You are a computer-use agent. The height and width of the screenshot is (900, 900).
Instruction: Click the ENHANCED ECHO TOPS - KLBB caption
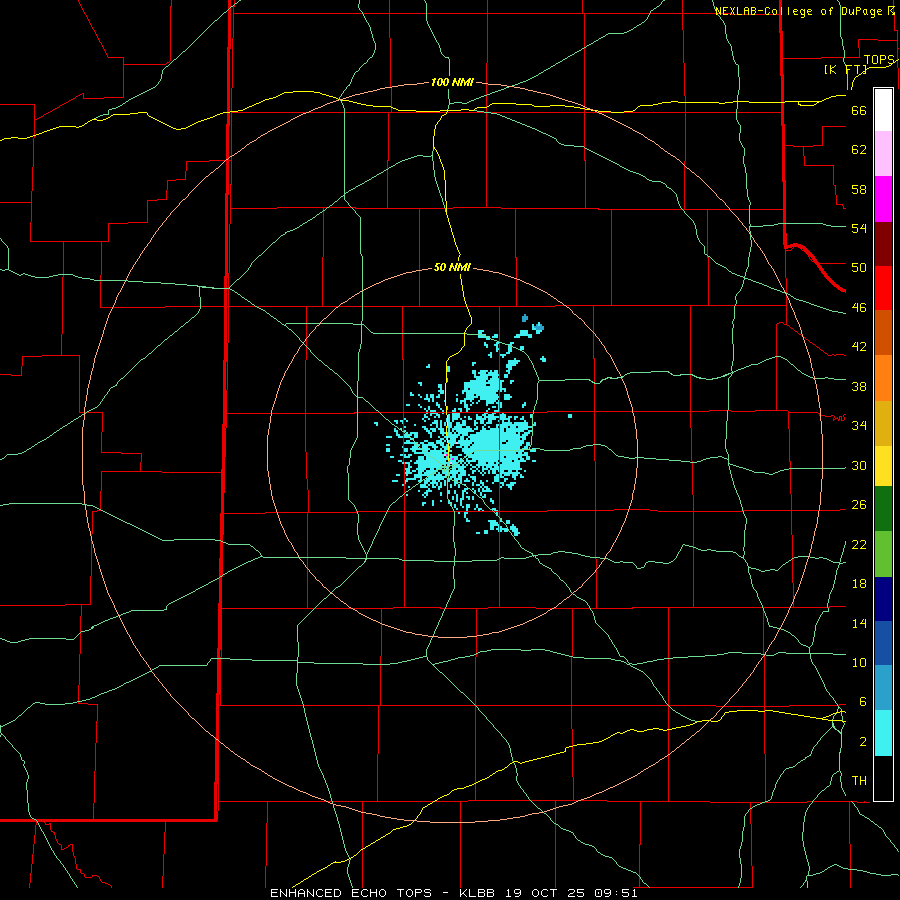pyautogui.click(x=383, y=893)
